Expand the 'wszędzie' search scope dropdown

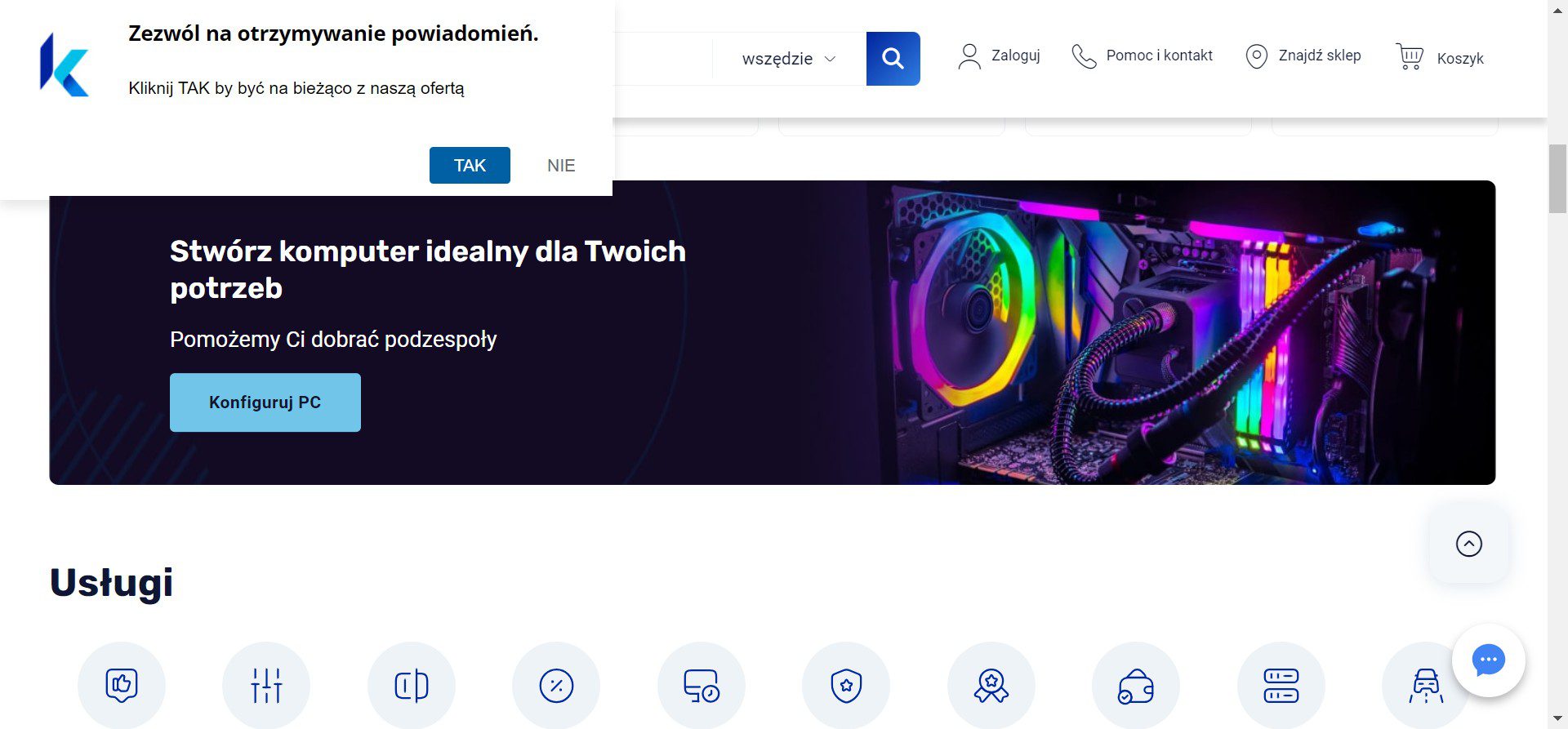789,59
